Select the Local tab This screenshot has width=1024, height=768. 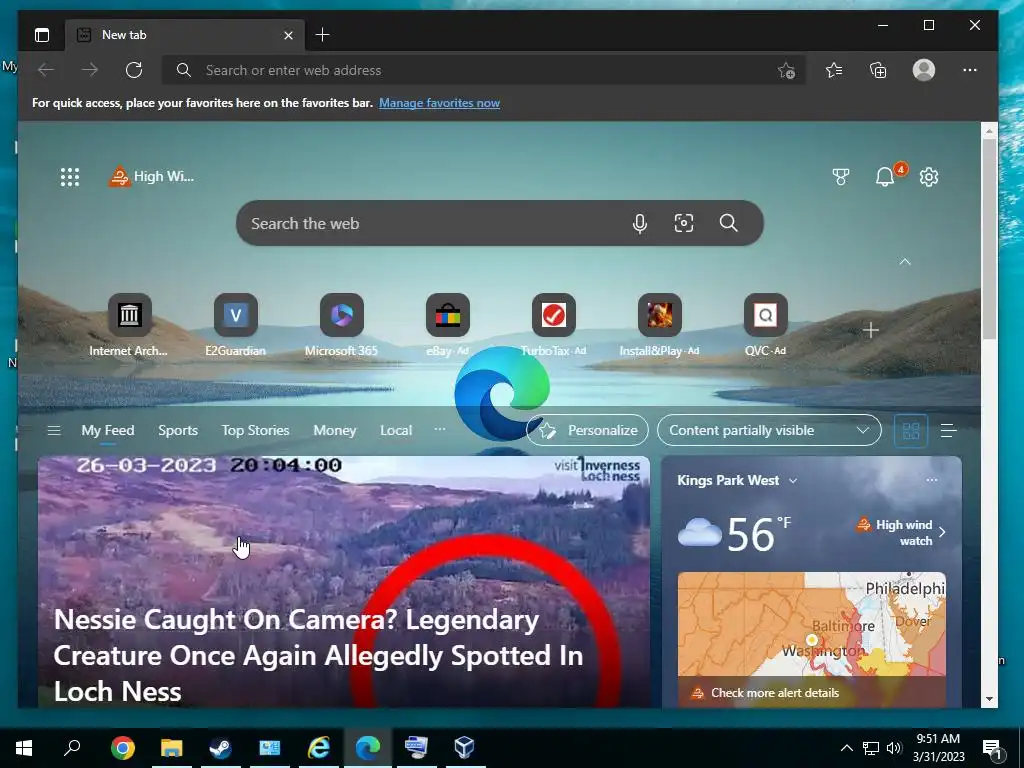[396, 430]
